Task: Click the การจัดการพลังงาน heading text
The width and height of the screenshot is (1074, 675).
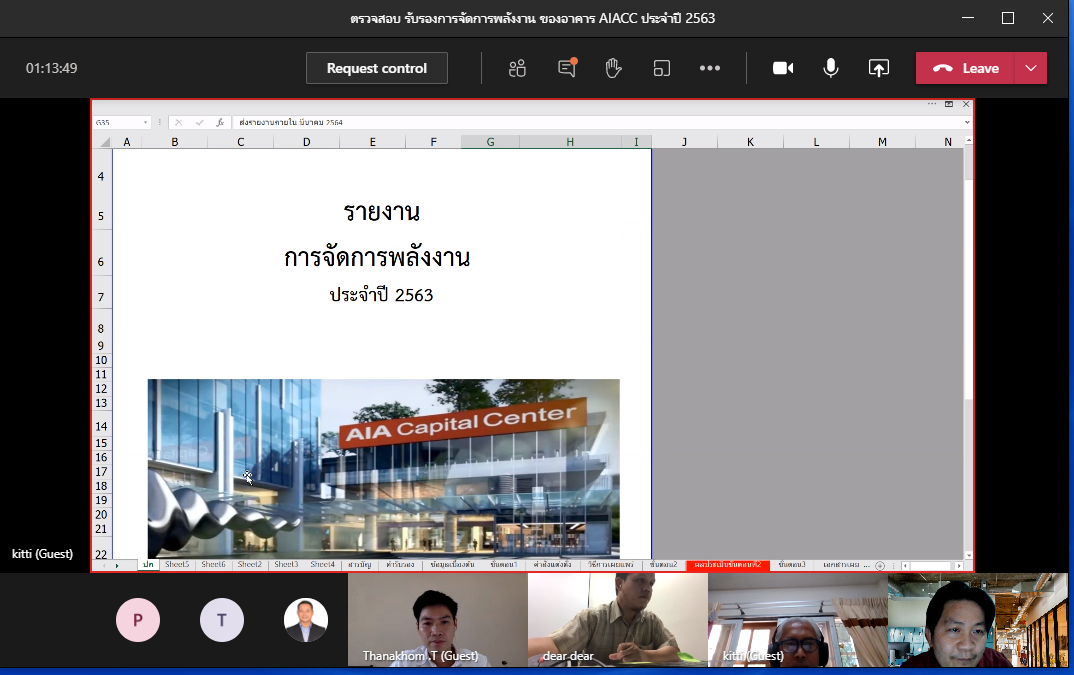Action: click(377, 258)
